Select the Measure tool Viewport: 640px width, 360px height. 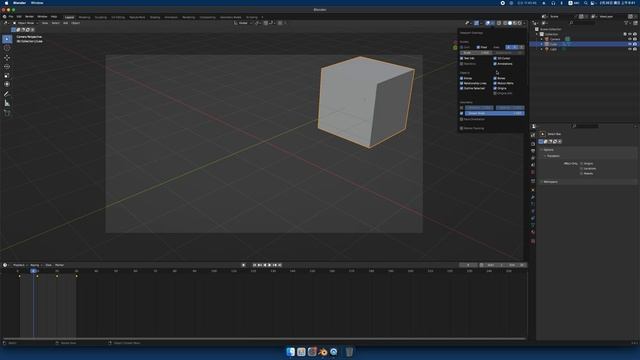(7, 103)
